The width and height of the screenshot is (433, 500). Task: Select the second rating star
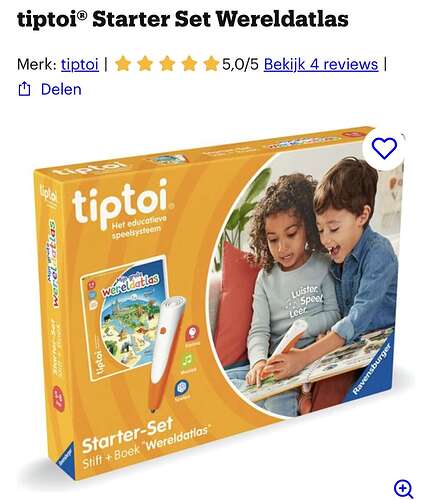[145, 64]
